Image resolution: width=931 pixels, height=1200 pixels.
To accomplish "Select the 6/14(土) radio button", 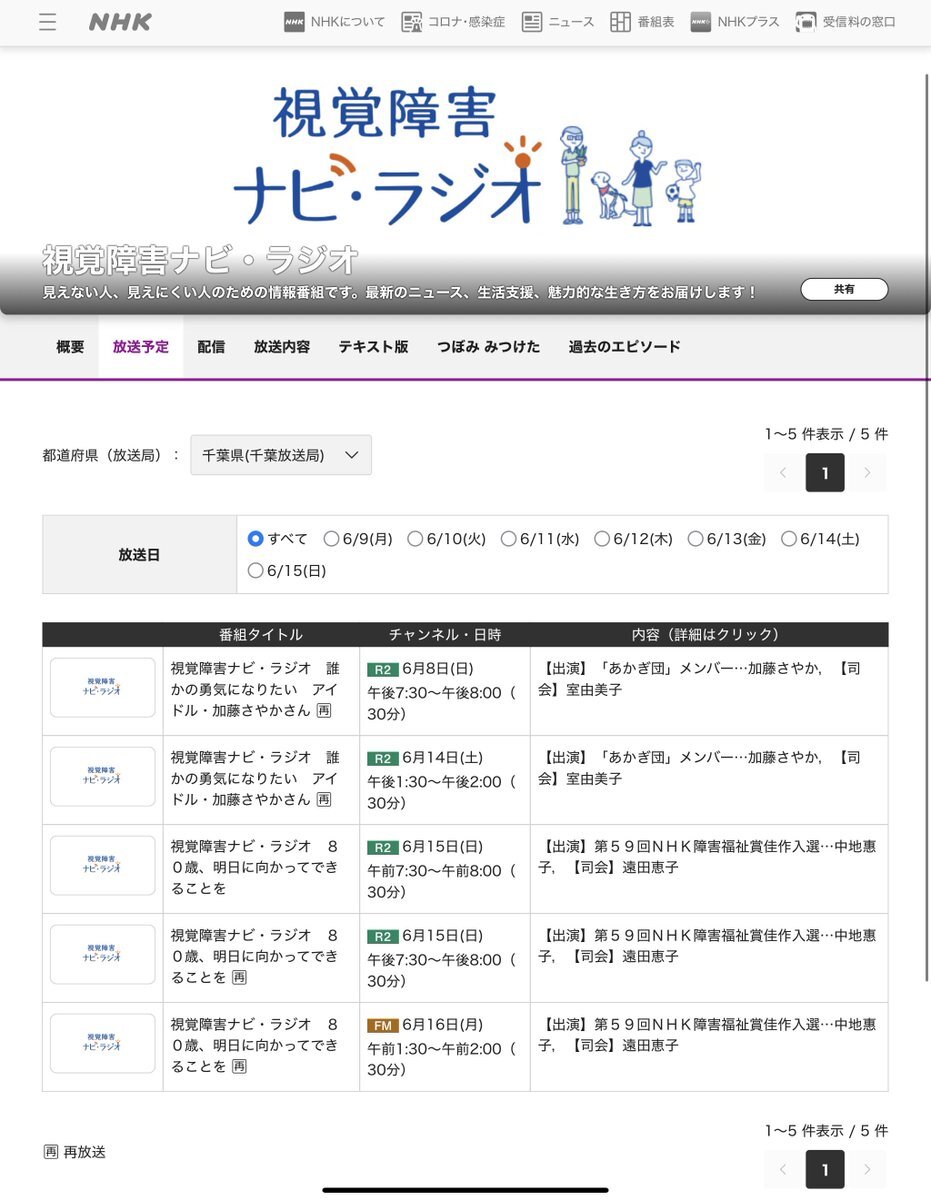I will pos(789,539).
